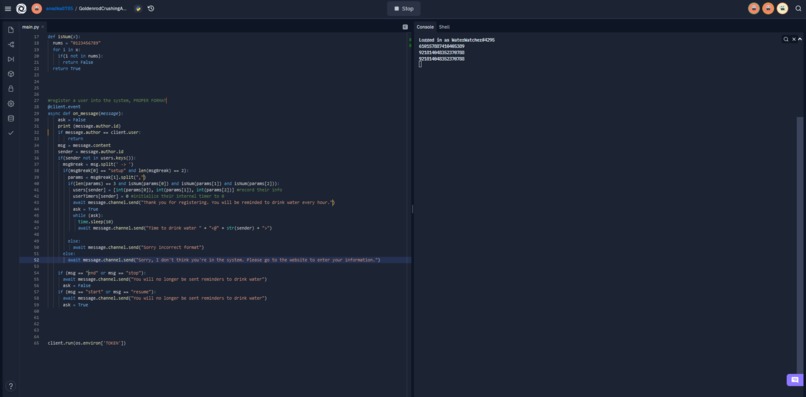Click the 'sender = message.author.id' line
Screen dimensions: 806x397
(x=90, y=152)
